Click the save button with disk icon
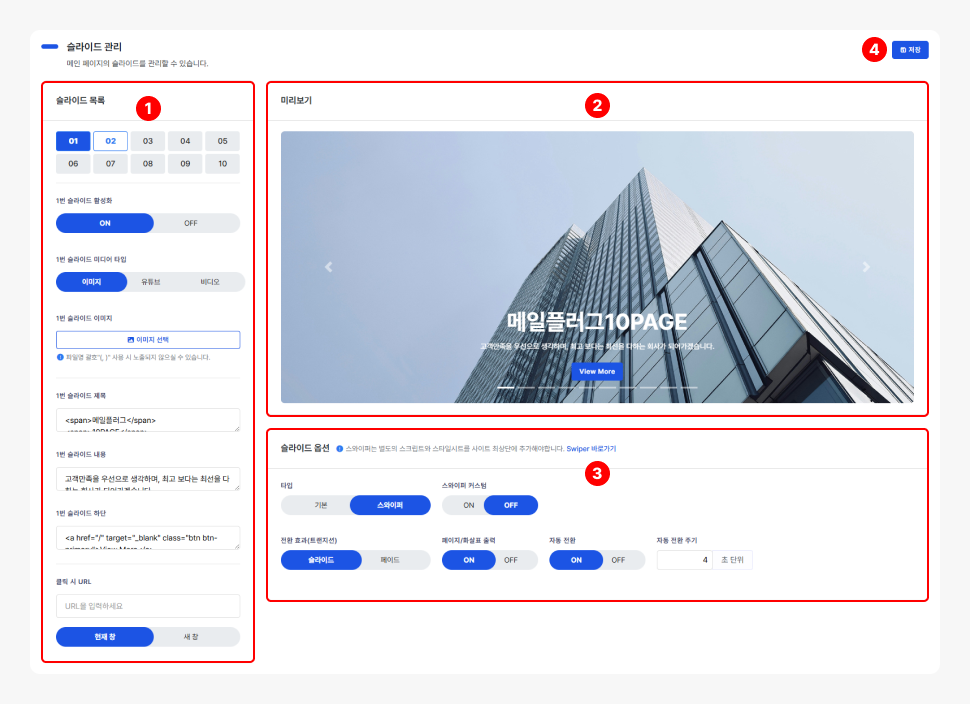 [910, 49]
